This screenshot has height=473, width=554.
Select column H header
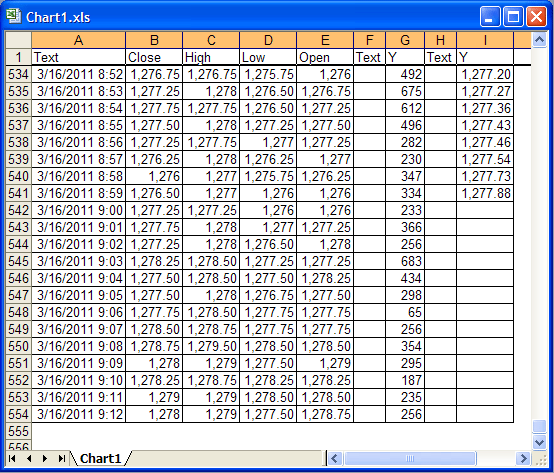tap(441, 40)
